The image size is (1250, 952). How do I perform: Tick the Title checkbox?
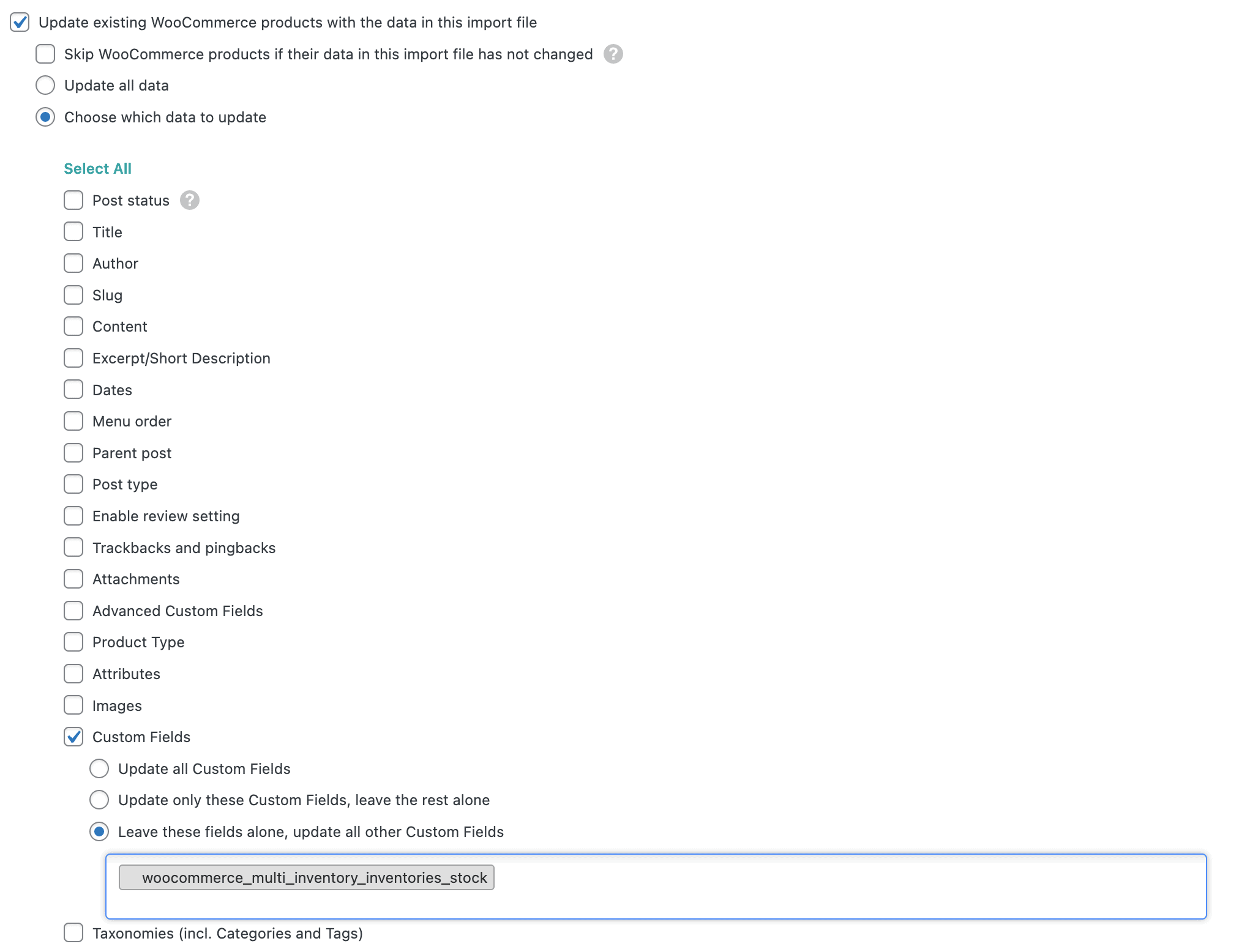coord(73,232)
